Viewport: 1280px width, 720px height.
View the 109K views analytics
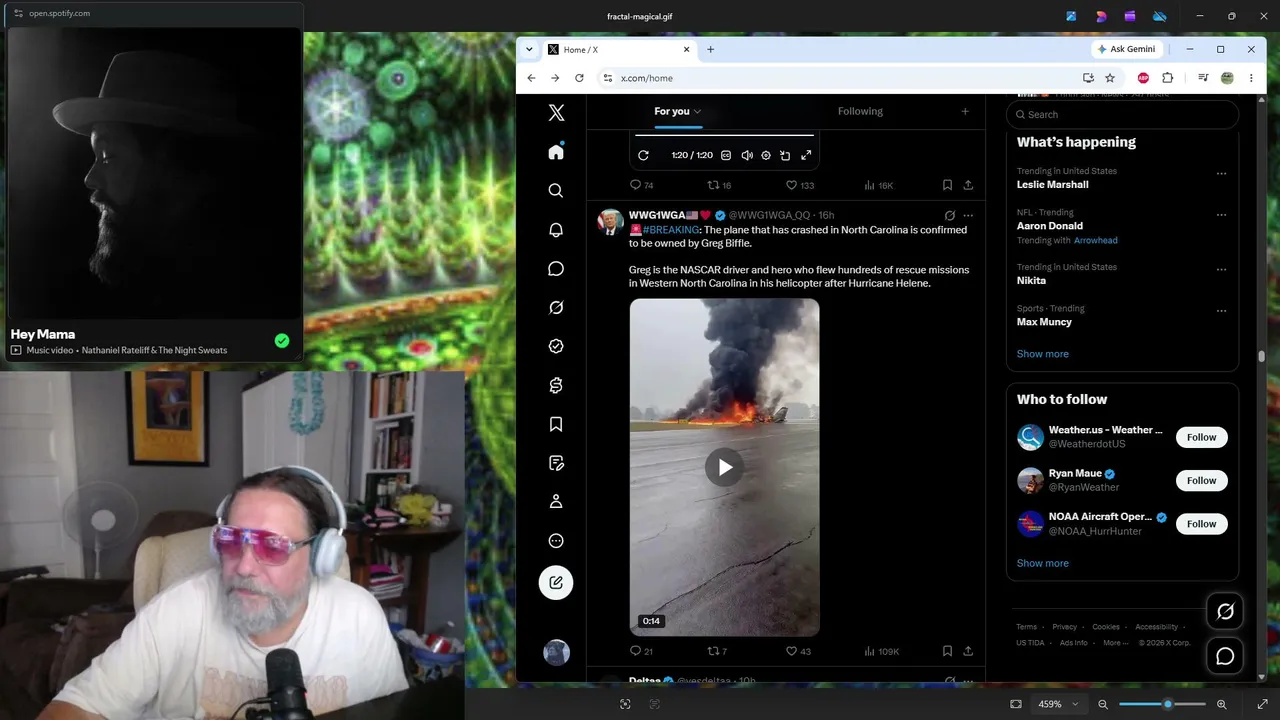click(881, 651)
